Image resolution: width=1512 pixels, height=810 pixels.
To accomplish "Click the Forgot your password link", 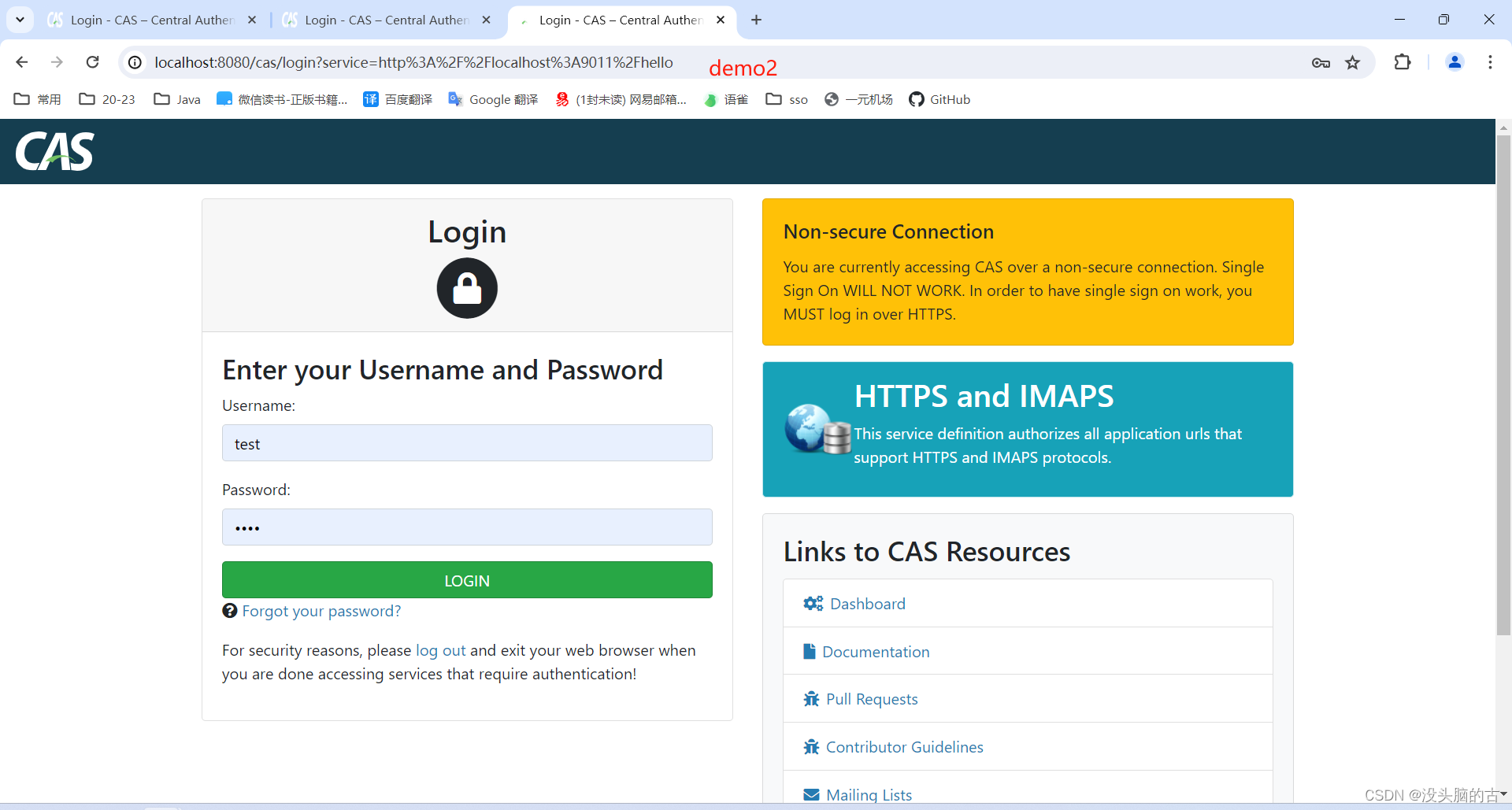I will pyautogui.click(x=321, y=611).
